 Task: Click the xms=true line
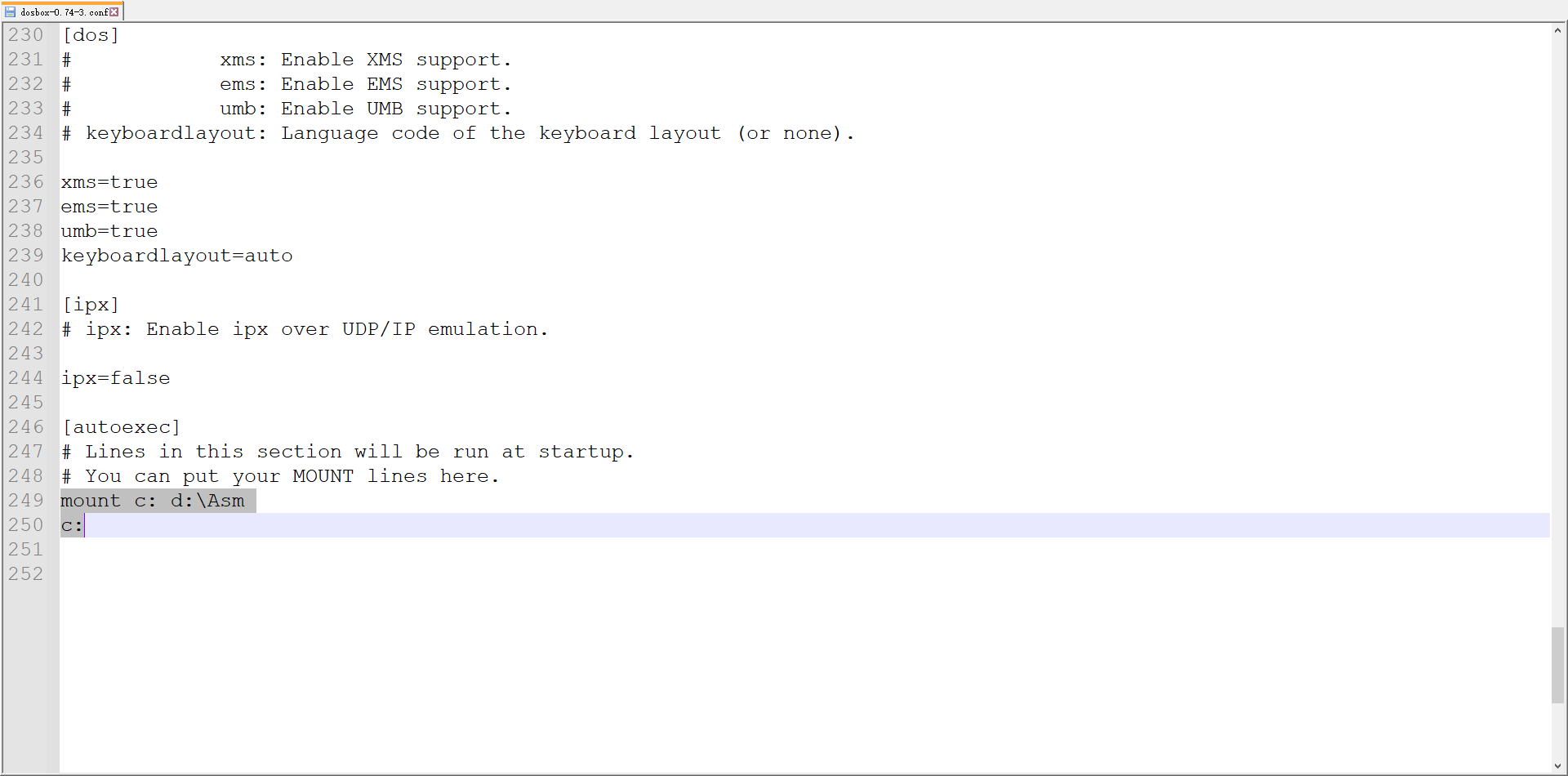pyautogui.click(x=109, y=182)
